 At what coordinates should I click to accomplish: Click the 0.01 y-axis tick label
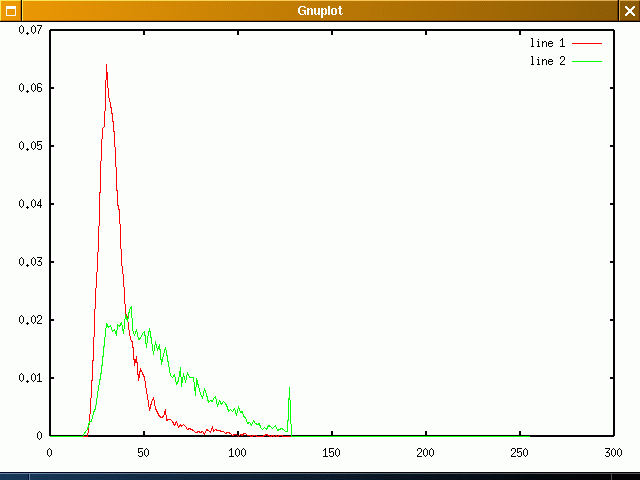30,378
